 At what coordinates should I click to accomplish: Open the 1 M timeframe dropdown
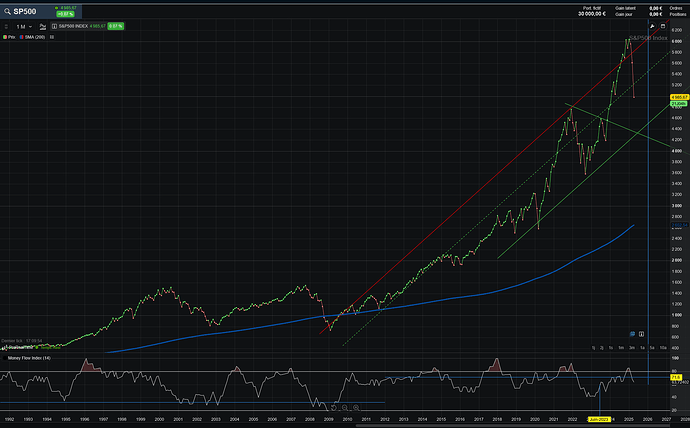(24, 26)
